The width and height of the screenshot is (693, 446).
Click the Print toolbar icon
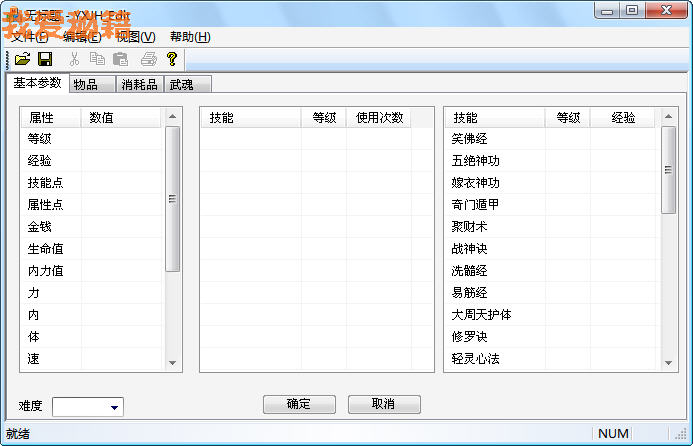pyautogui.click(x=148, y=60)
